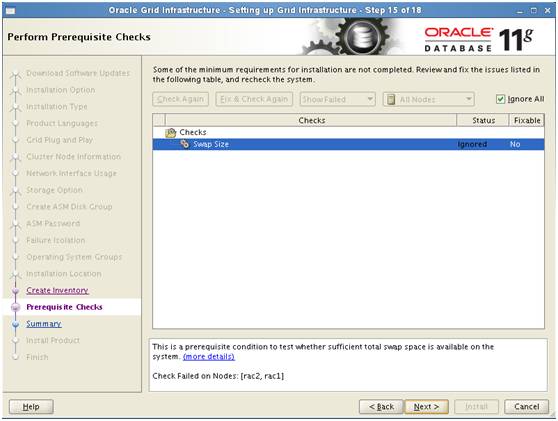Click the Checks folder icon in table
Viewport: 558px width, 421px height.
point(171,133)
